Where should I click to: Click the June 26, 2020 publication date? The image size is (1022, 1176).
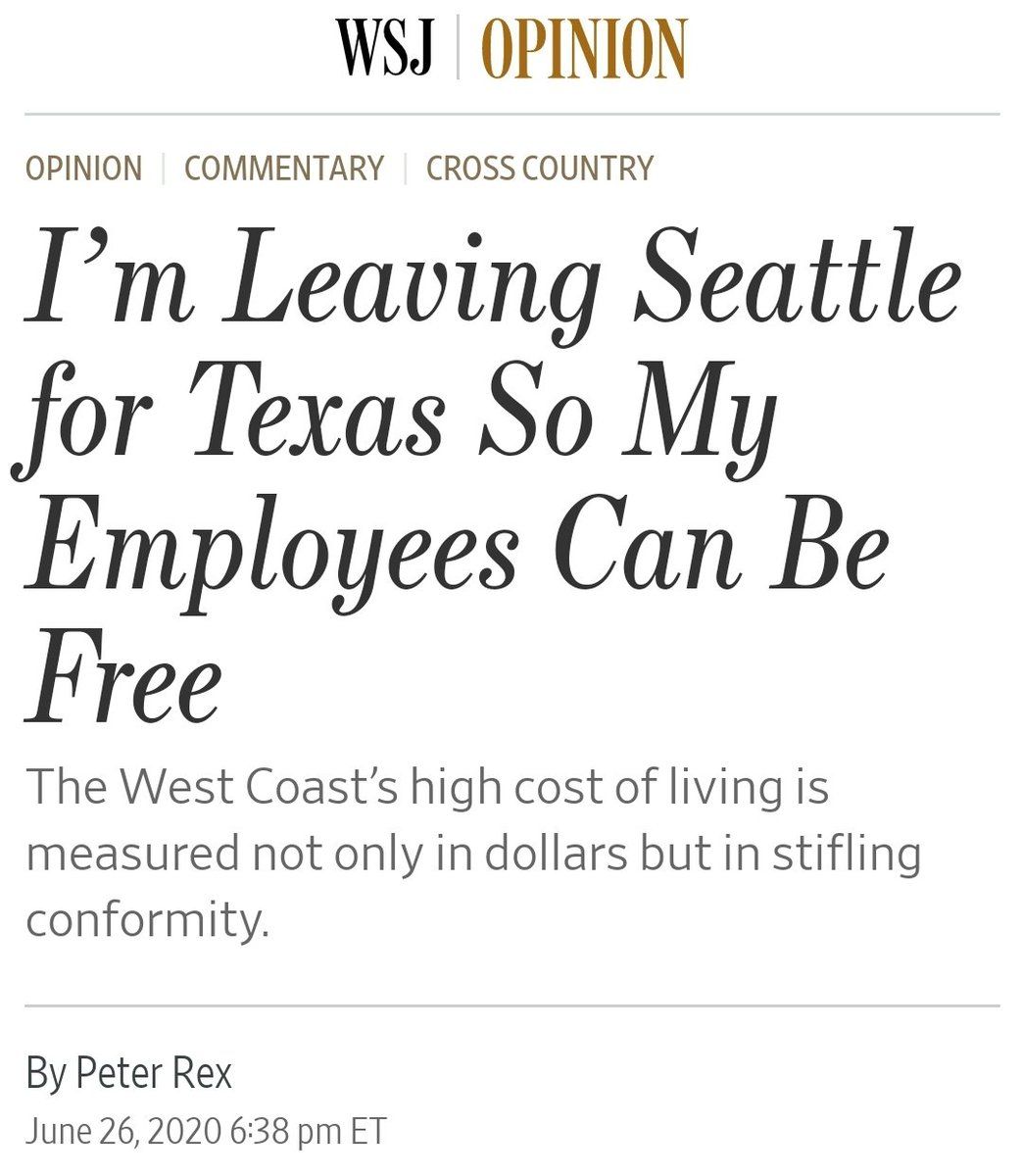[122, 1131]
